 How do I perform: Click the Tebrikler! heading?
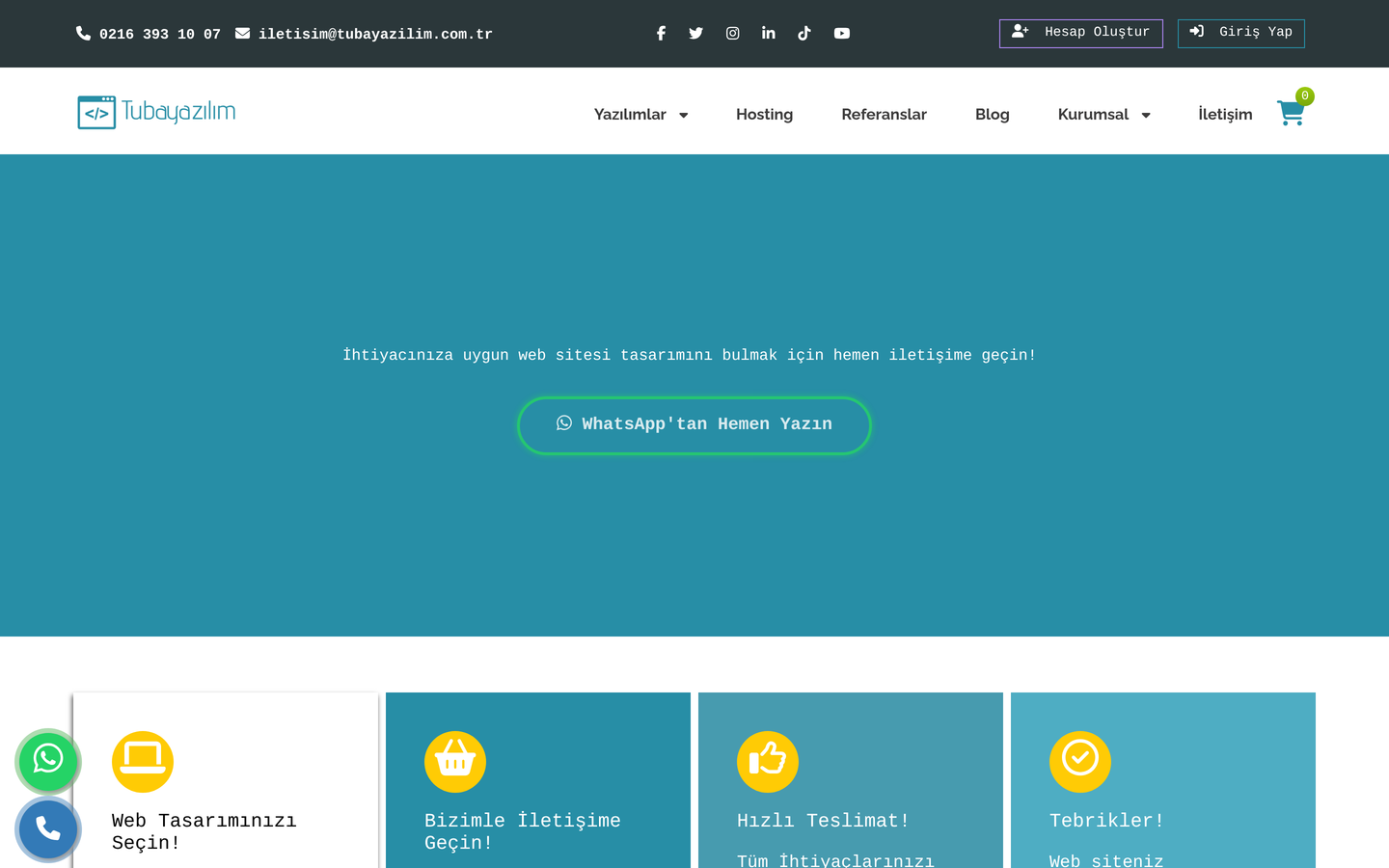(1106, 821)
